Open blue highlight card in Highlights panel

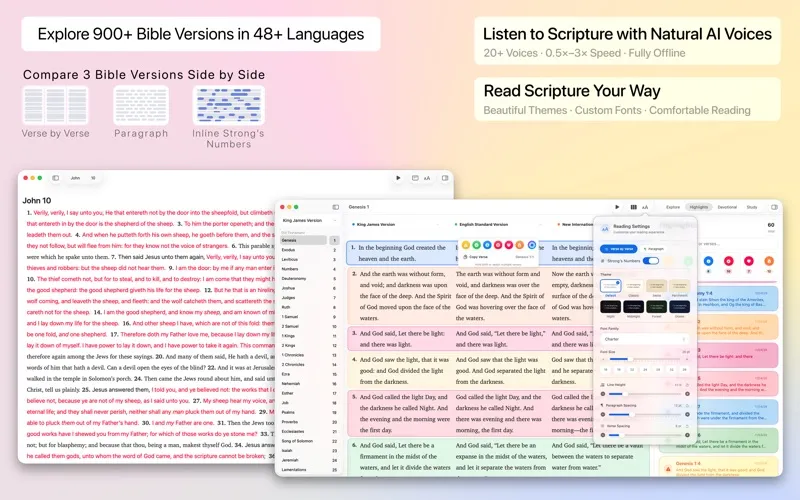tap(736, 298)
